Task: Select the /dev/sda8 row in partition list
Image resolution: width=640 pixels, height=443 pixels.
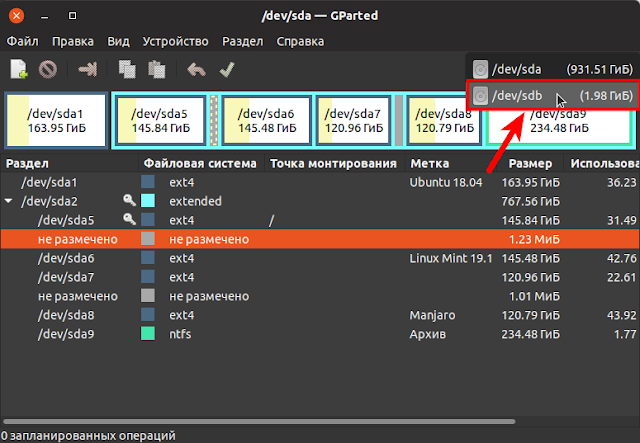Action: pyautogui.click(x=320, y=315)
